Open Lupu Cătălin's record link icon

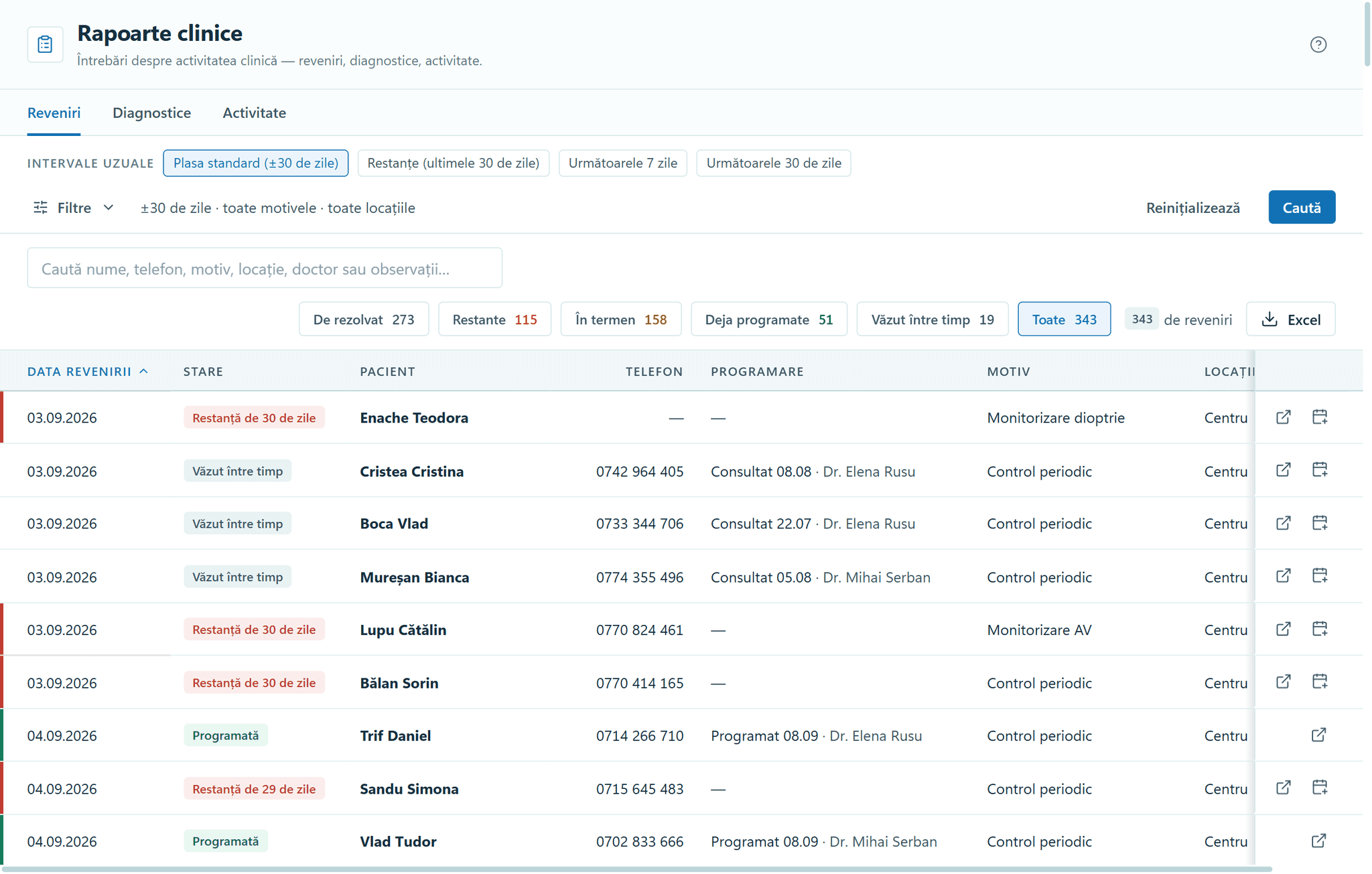coord(1283,629)
